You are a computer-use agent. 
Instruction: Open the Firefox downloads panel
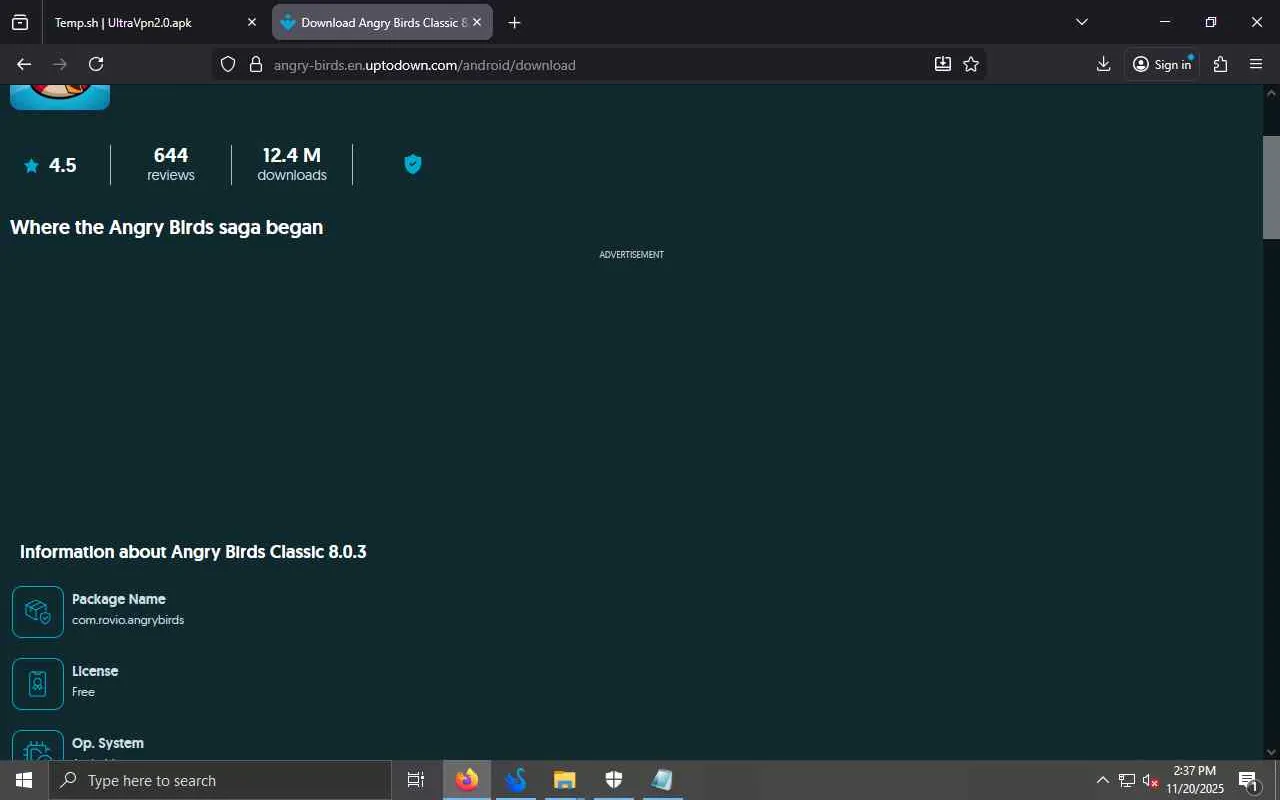click(x=1103, y=64)
